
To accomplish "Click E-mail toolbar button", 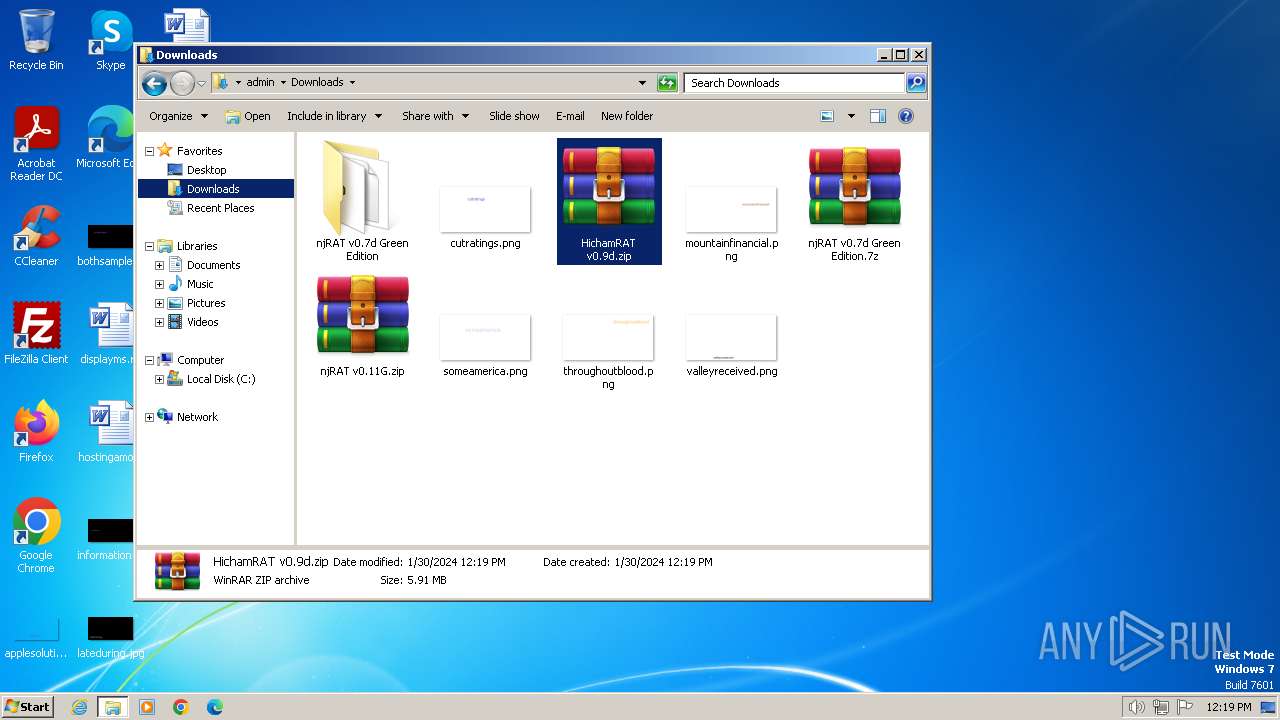I will click(570, 116).
